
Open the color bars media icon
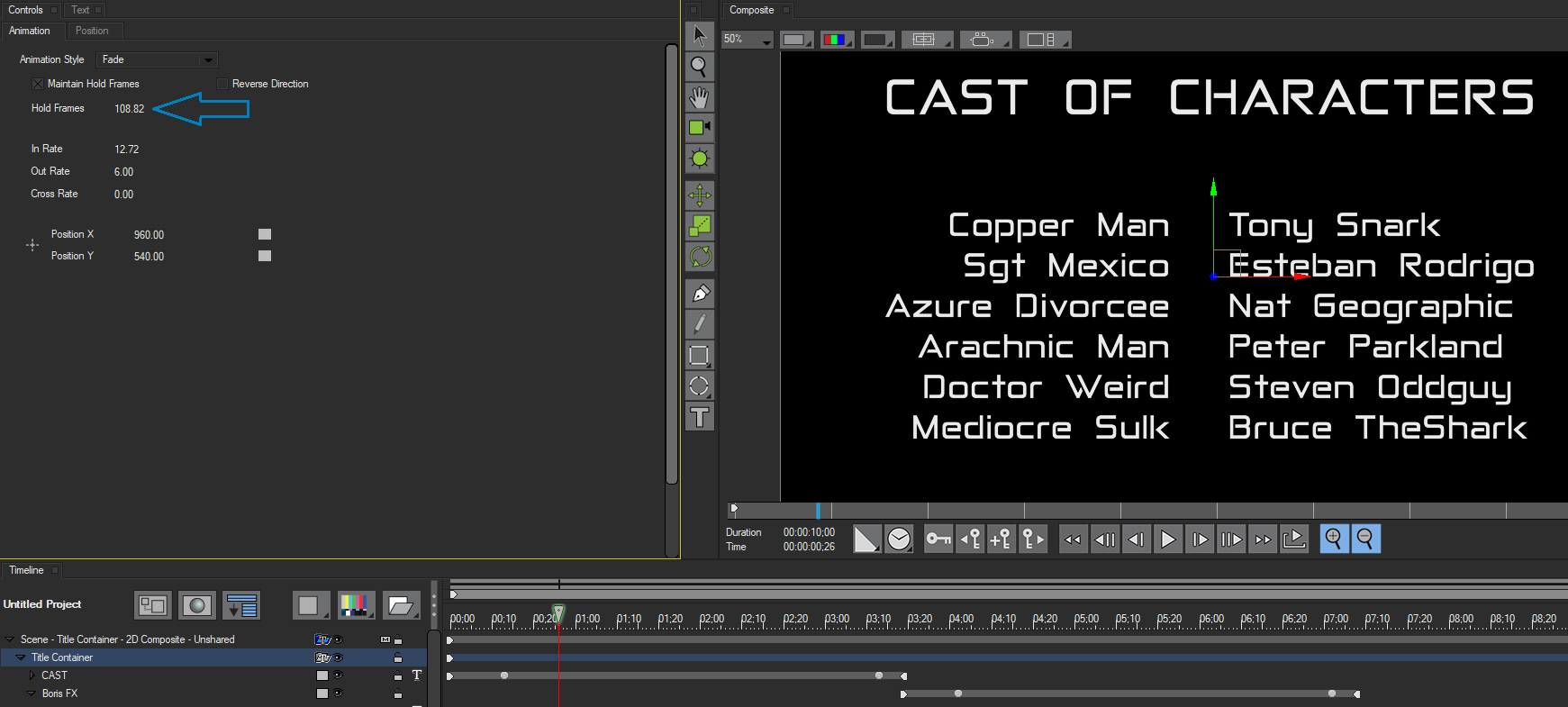click(356, 605)
